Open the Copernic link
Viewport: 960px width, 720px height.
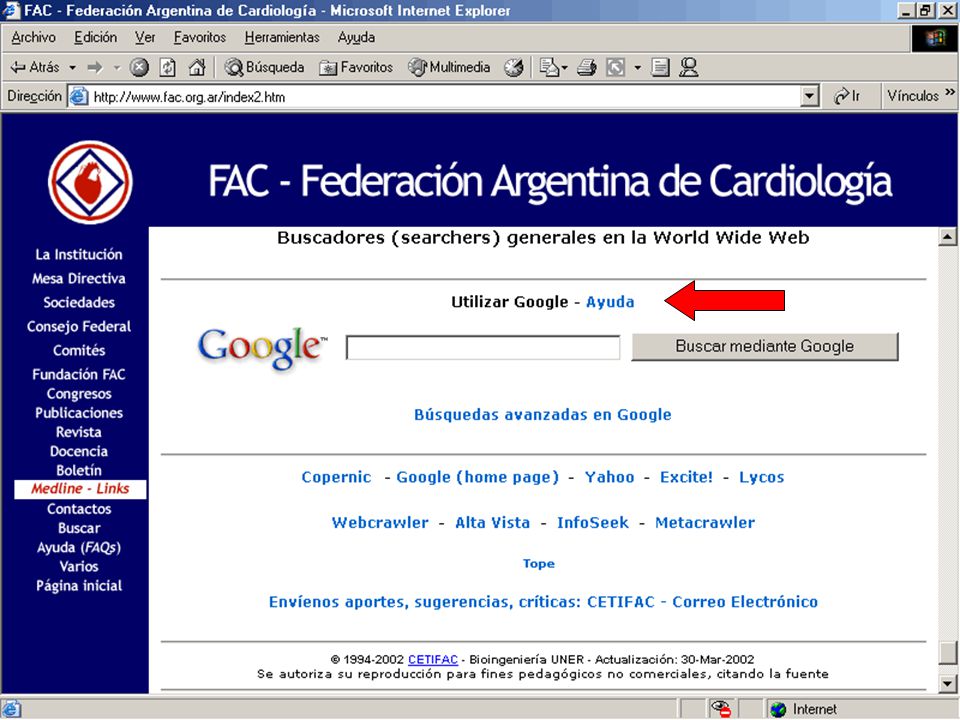(x=336, y=477)
